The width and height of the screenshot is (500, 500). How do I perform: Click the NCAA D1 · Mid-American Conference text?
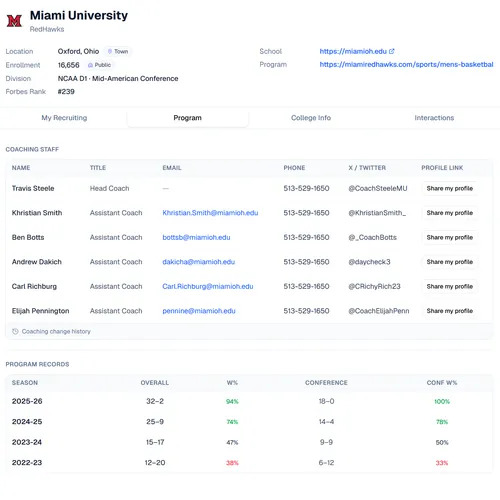(x=118, y=78)
